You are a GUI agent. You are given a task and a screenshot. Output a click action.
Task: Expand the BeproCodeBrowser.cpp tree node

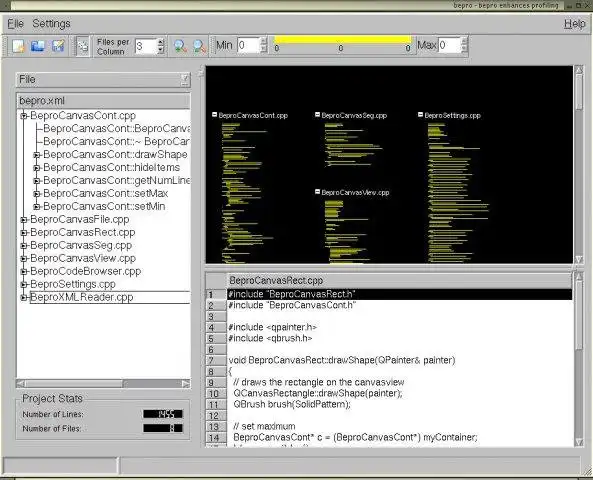tap(23, 272)
